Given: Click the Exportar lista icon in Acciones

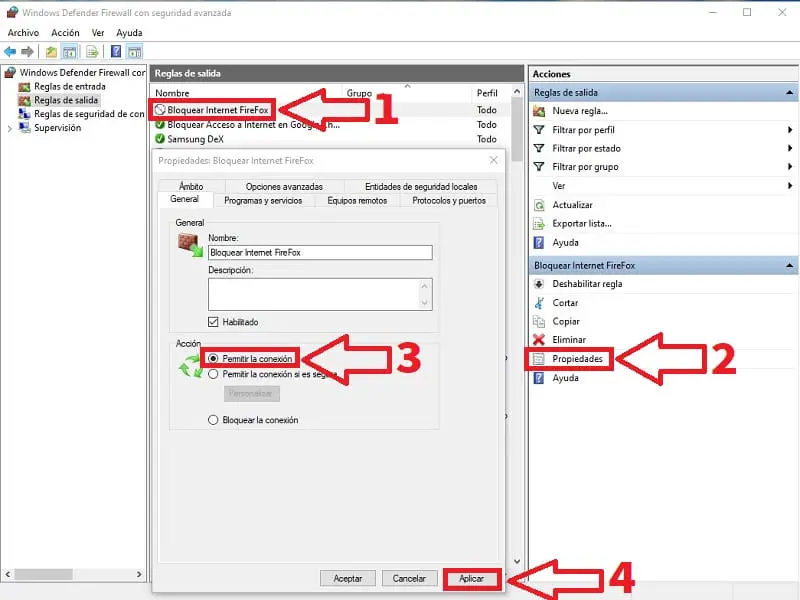Looking at the screenshot, I should (539, 223).
